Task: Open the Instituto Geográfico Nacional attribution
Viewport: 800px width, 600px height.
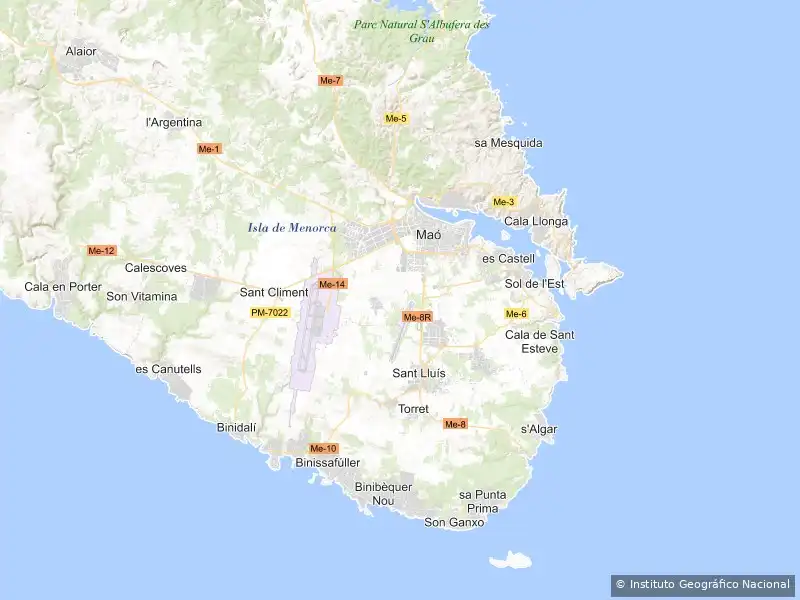Action: pos(703,585)
